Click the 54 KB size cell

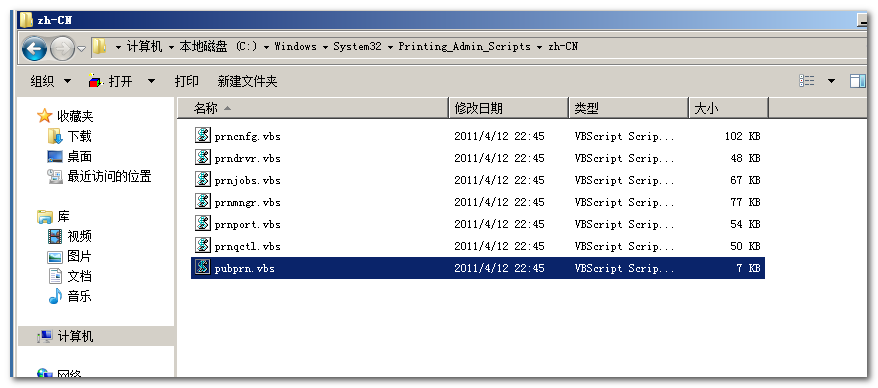click(x=745, y=224)
